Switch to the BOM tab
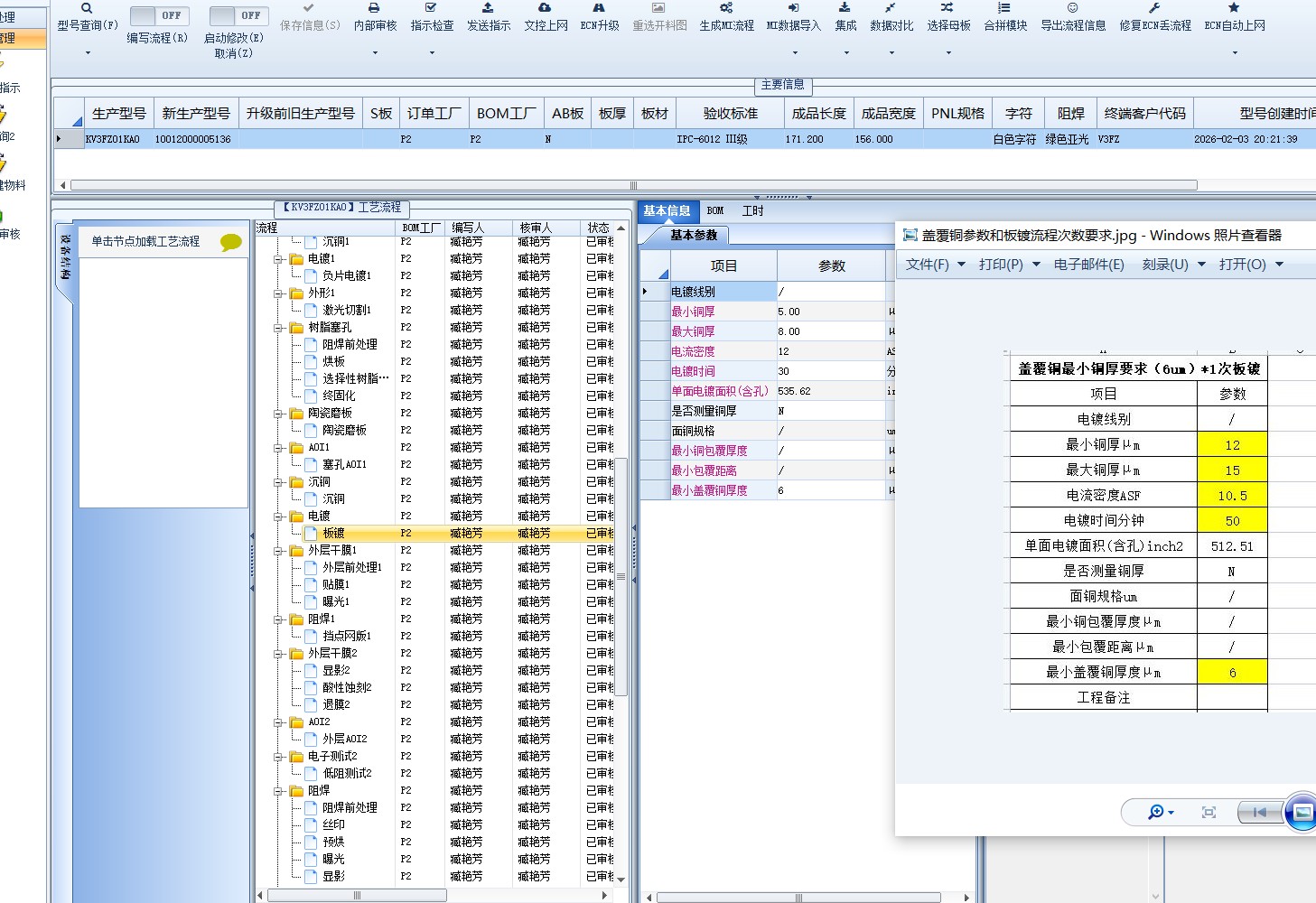Image resolution: width=1316 pixels, height=903 pixels. (x=715, y=211)
